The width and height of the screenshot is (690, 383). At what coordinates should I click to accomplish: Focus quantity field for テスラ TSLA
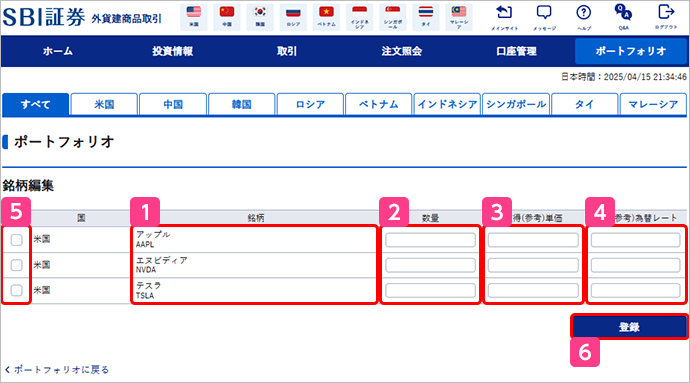[430, 291]
